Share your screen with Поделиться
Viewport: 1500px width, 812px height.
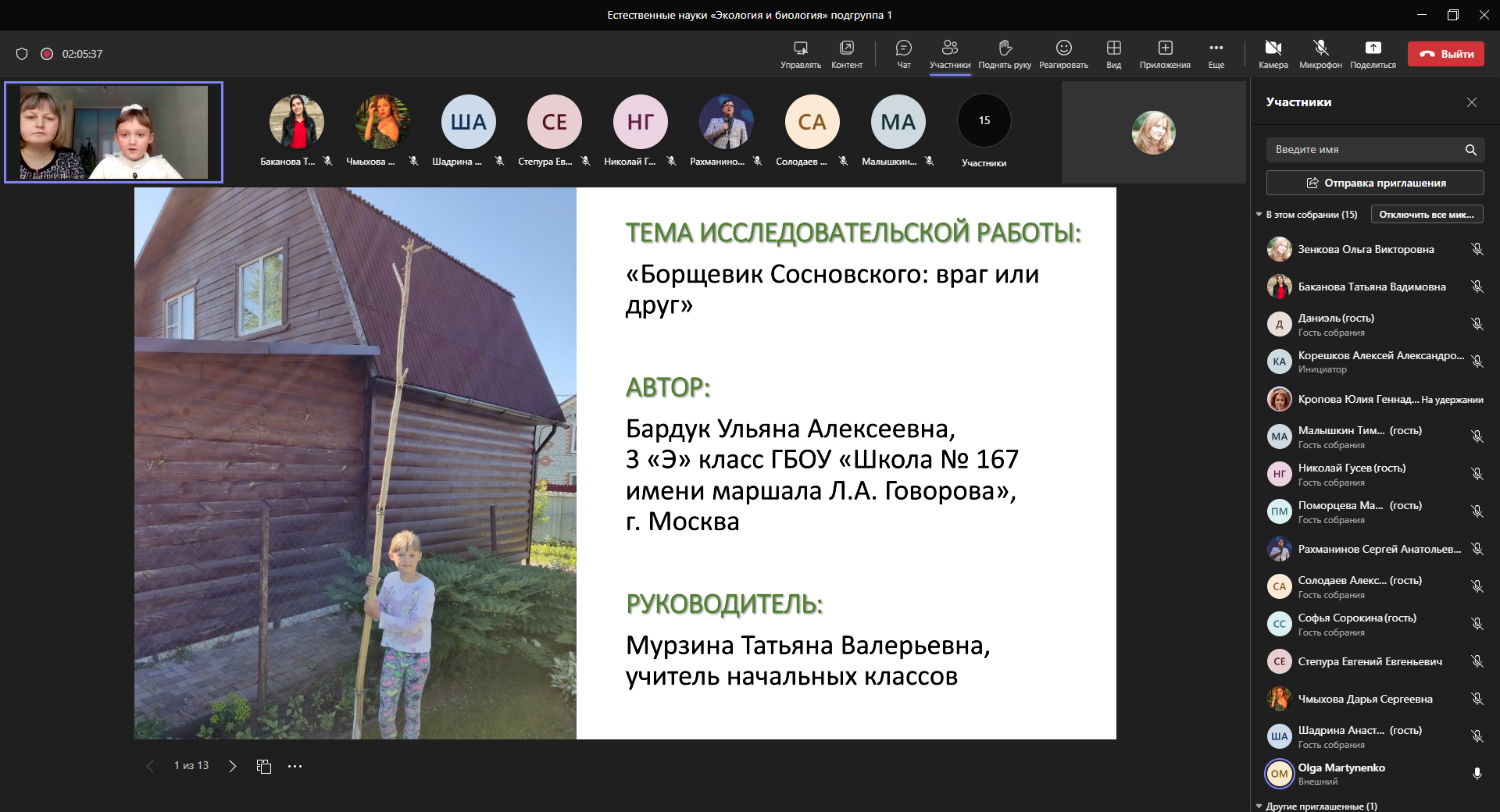[x=1373, y=53]
